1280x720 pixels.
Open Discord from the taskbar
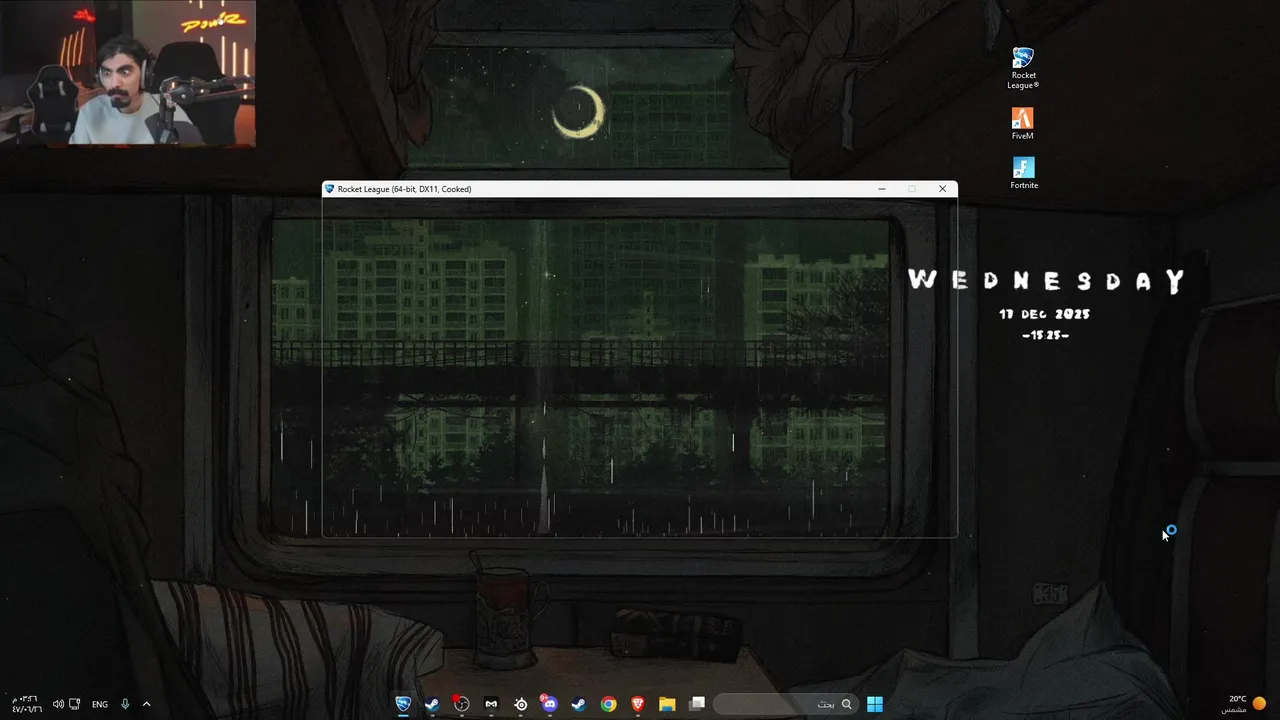(549, 704)
